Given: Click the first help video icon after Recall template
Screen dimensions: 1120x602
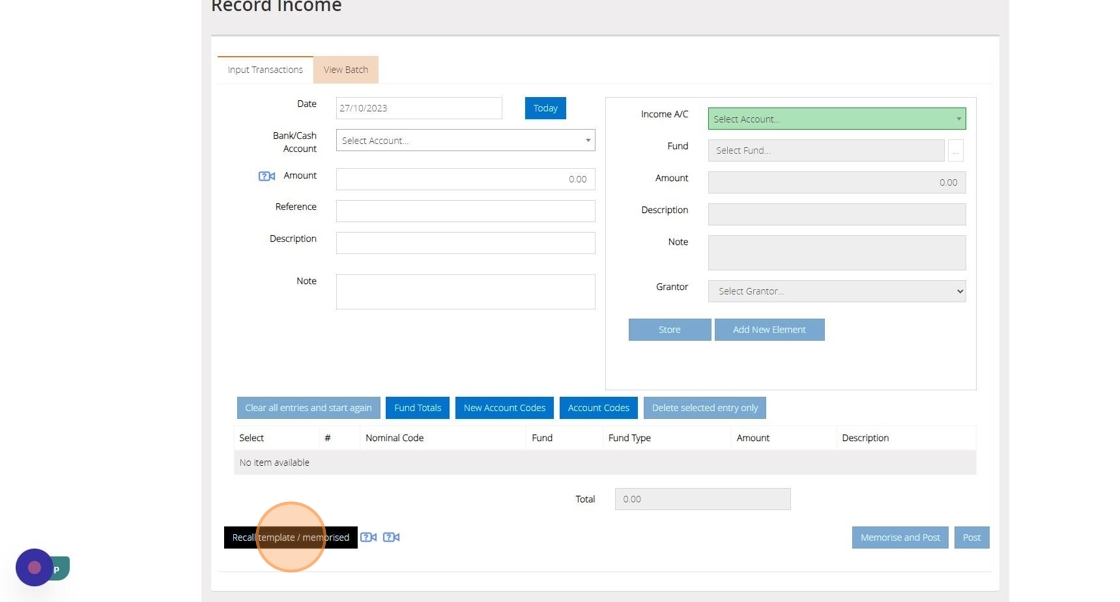Looking at the screenshot, I should coord(368,537).
